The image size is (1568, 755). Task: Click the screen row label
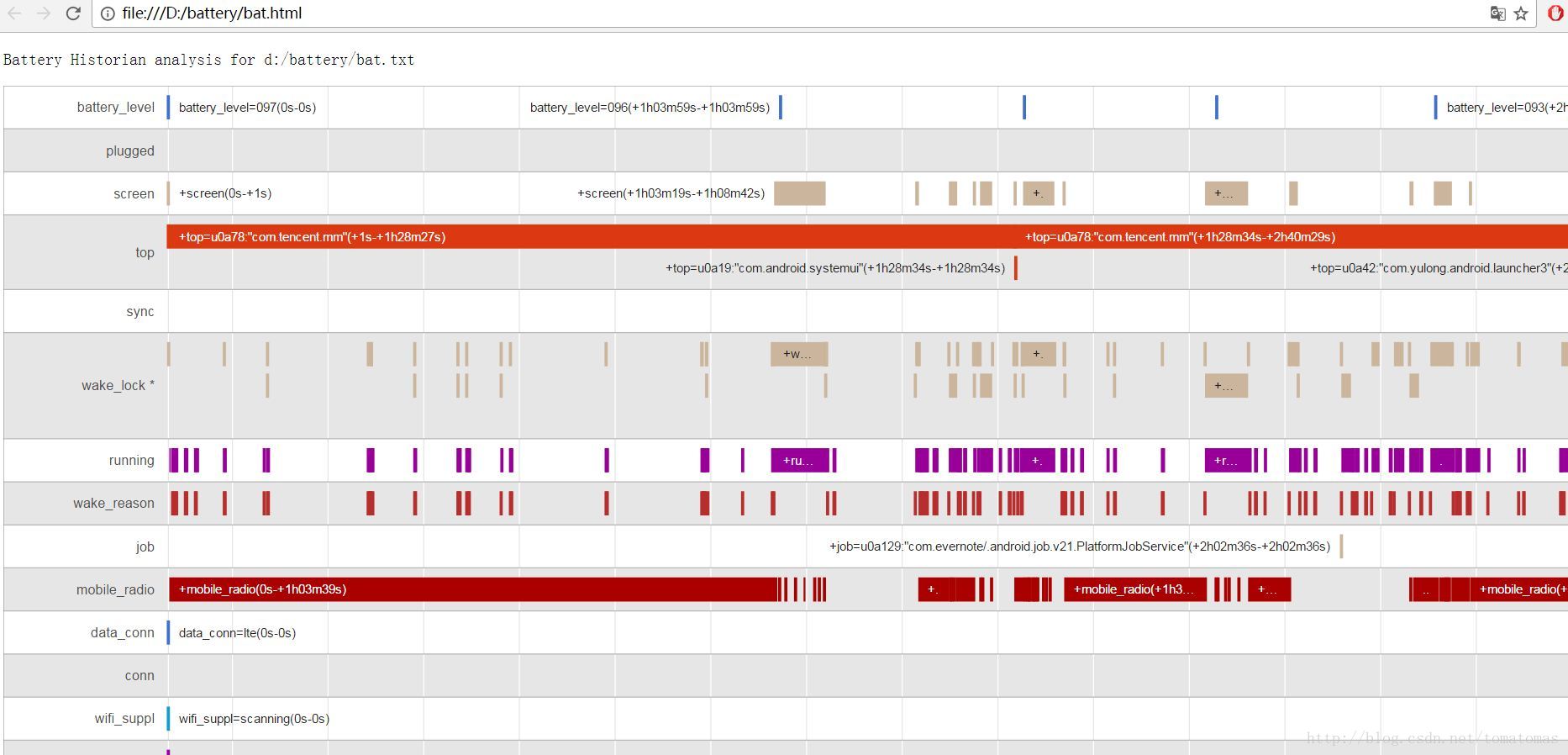(134, 194)
